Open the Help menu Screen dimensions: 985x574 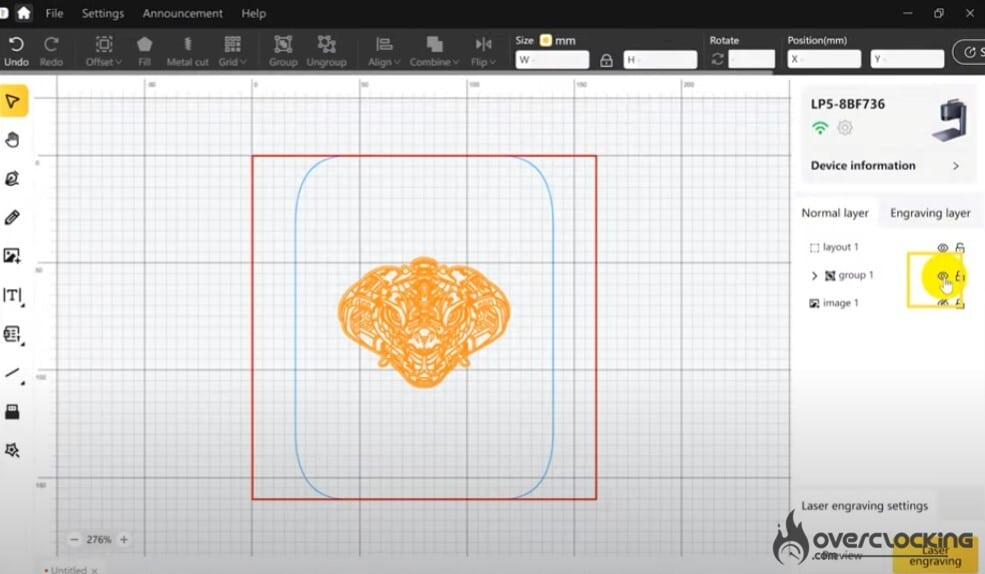(x=254, y=13)
